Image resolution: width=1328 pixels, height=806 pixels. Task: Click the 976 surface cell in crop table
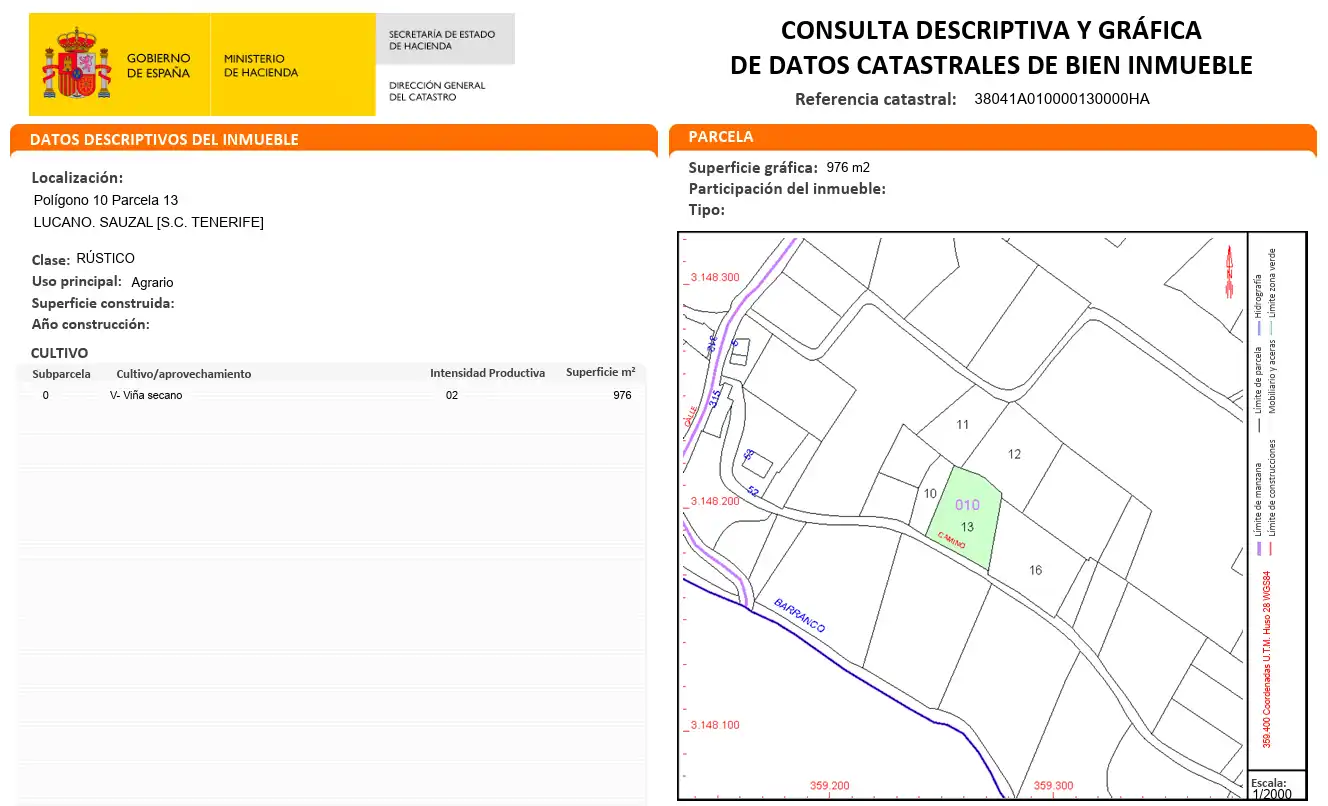622,395
